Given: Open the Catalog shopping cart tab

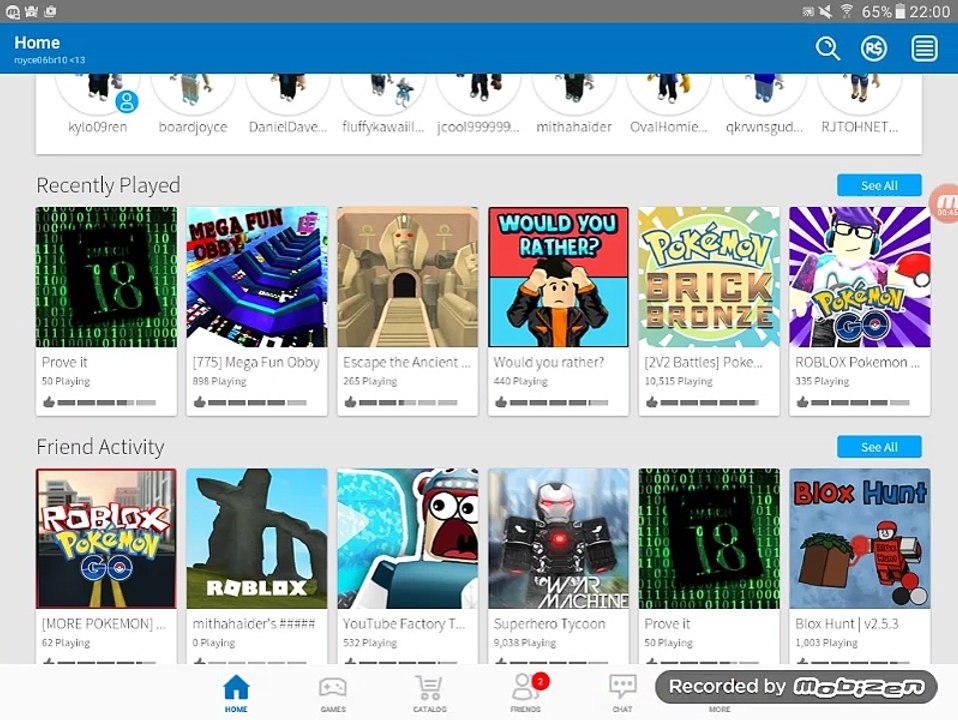Looking at the screenshot, I should click(430, 693).
